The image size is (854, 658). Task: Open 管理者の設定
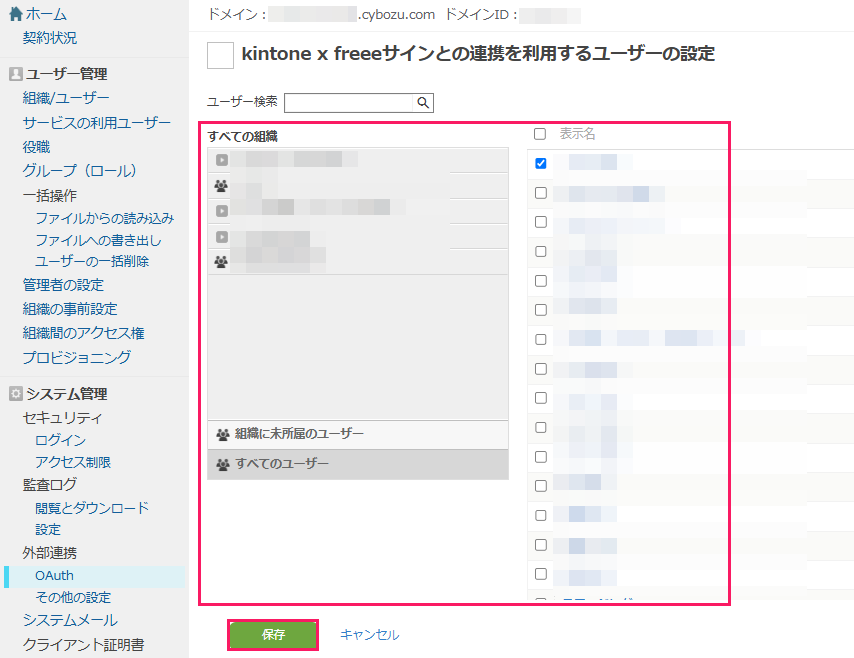pos(63,285)
